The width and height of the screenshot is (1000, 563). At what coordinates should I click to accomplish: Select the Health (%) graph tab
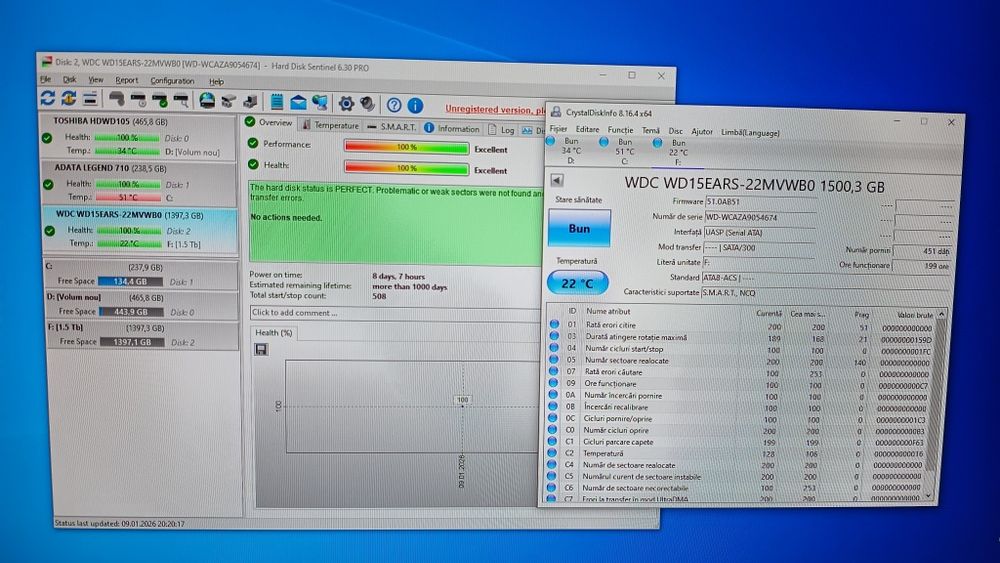click(x=274, y=332)
